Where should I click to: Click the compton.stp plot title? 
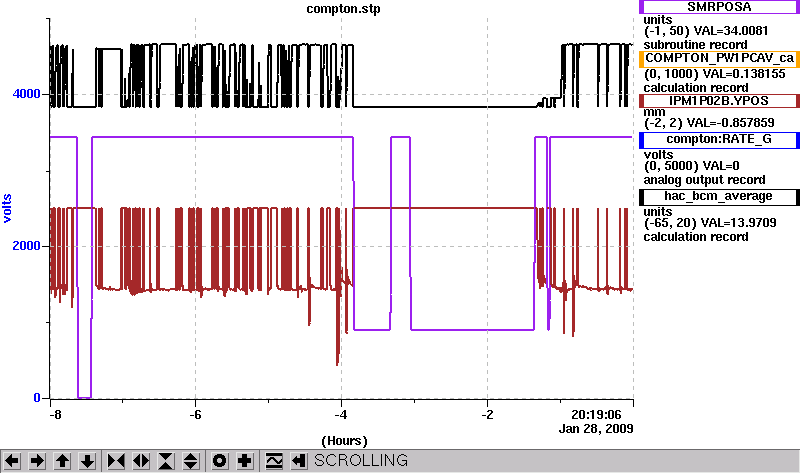click(343, 9)
